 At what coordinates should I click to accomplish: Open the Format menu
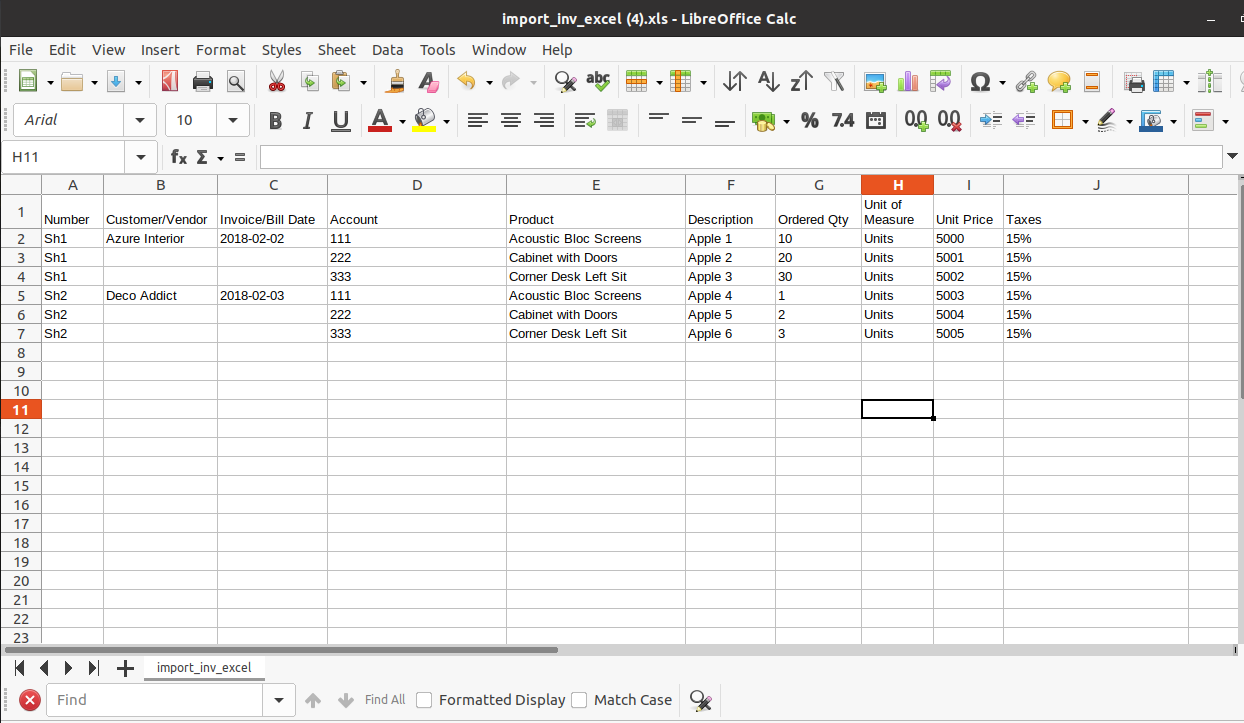[220, 49]
